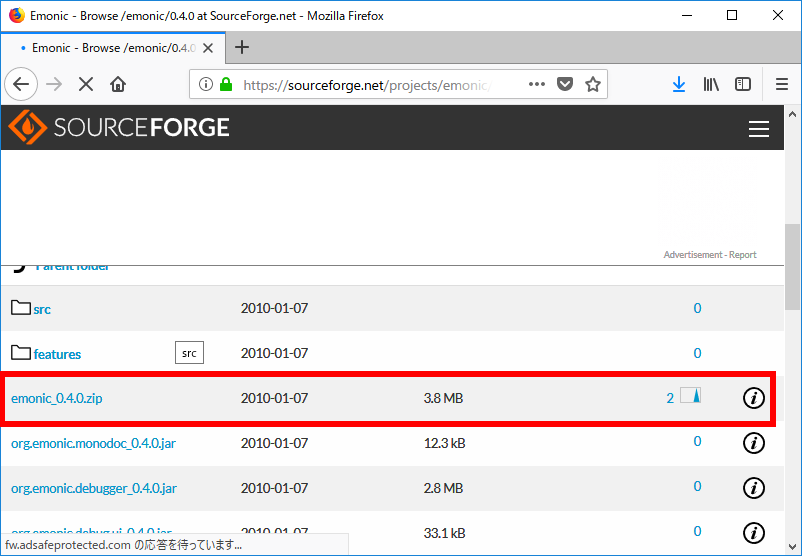Screen dimensions: 802x556
Task: Click the SourceForge logo
Action: (119, 127)
